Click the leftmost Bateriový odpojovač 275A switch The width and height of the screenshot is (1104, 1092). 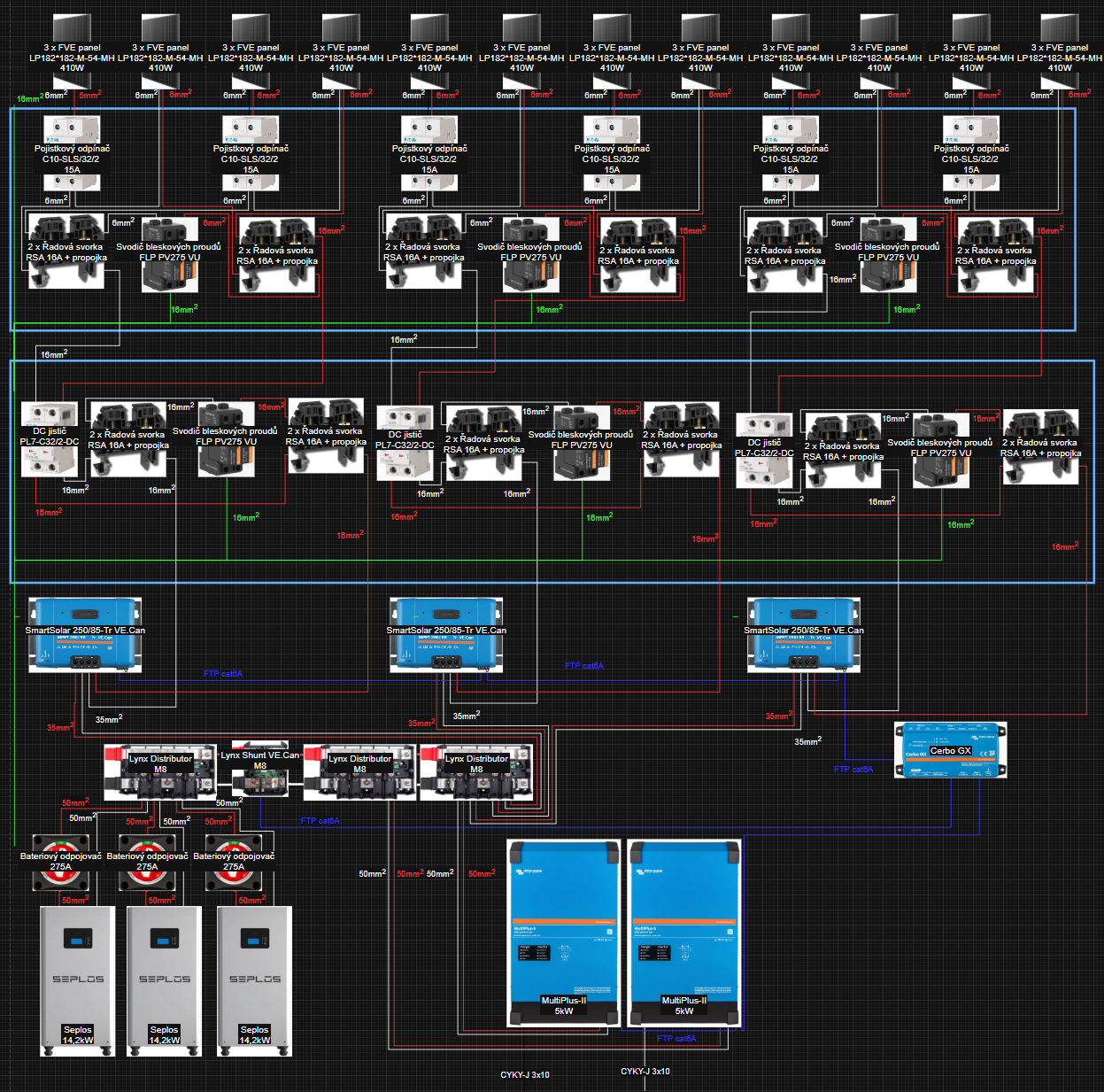61,863
